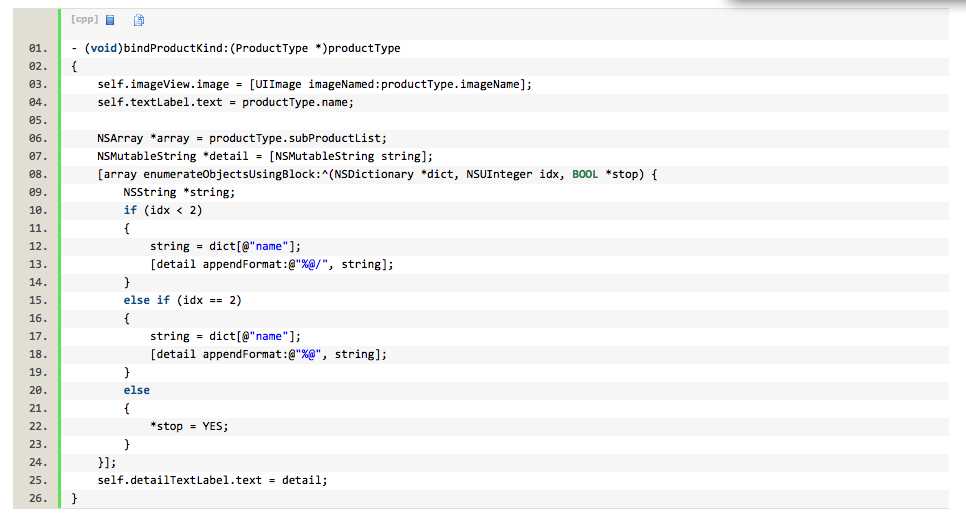The image size is (966, 531).
Task: Click the line number 26.
Action: coord(38,498)
